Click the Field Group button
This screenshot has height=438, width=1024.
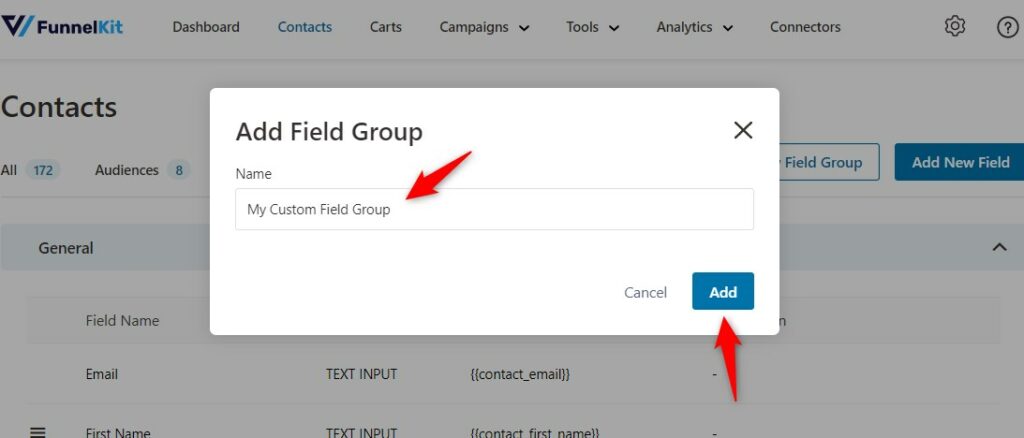[x=829, y=163]
